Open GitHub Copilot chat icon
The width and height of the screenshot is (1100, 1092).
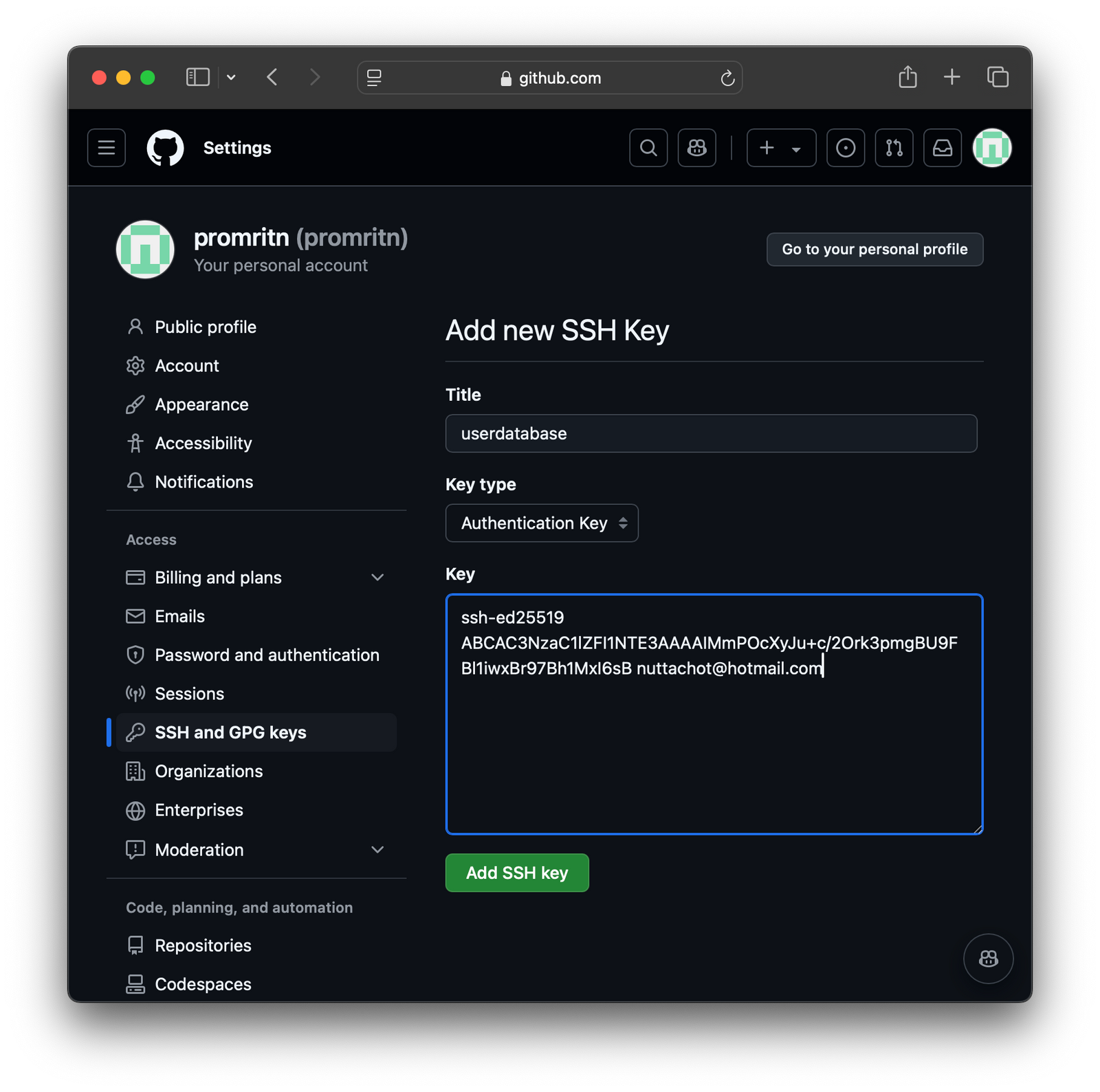696,147
